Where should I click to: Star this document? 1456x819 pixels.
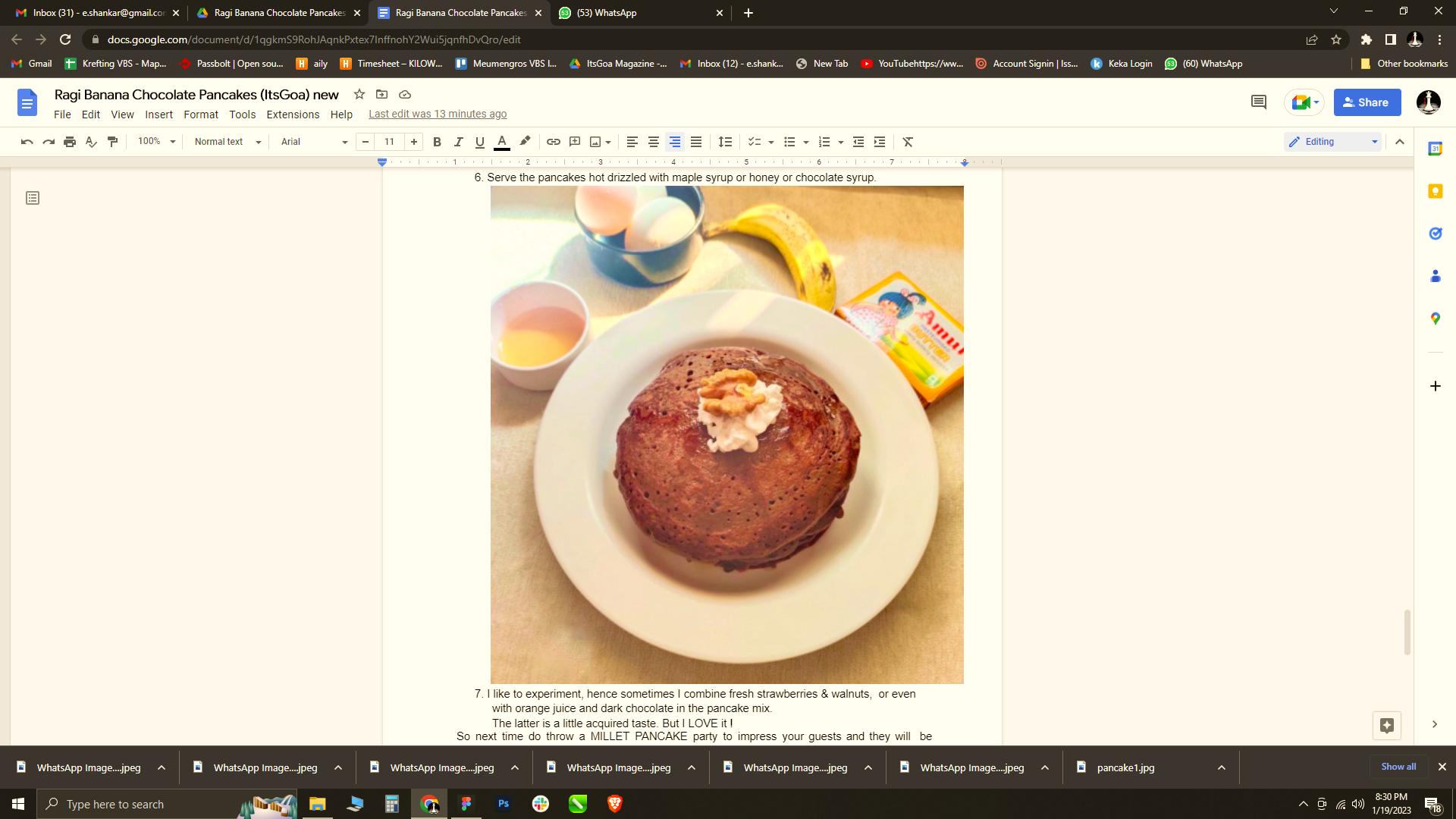click(x=359, y=94)
